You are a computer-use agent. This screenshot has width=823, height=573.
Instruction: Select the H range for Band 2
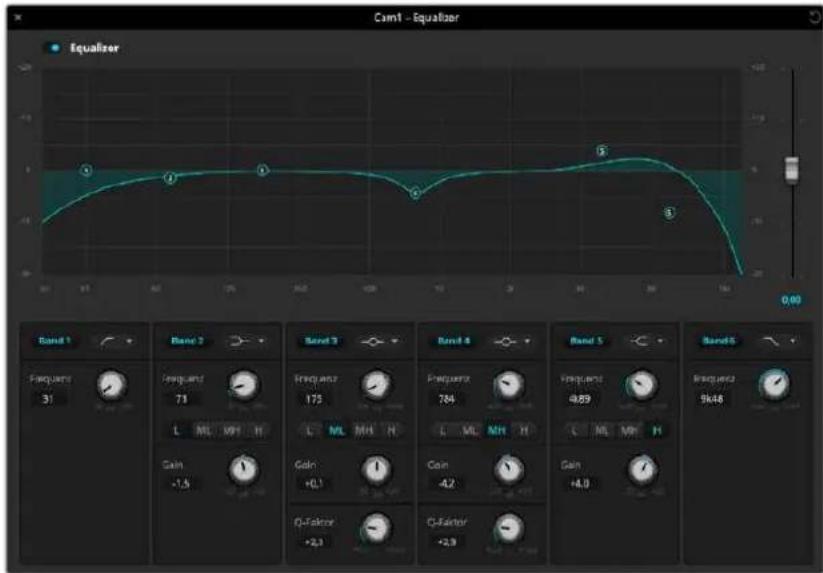click(258, 431)
